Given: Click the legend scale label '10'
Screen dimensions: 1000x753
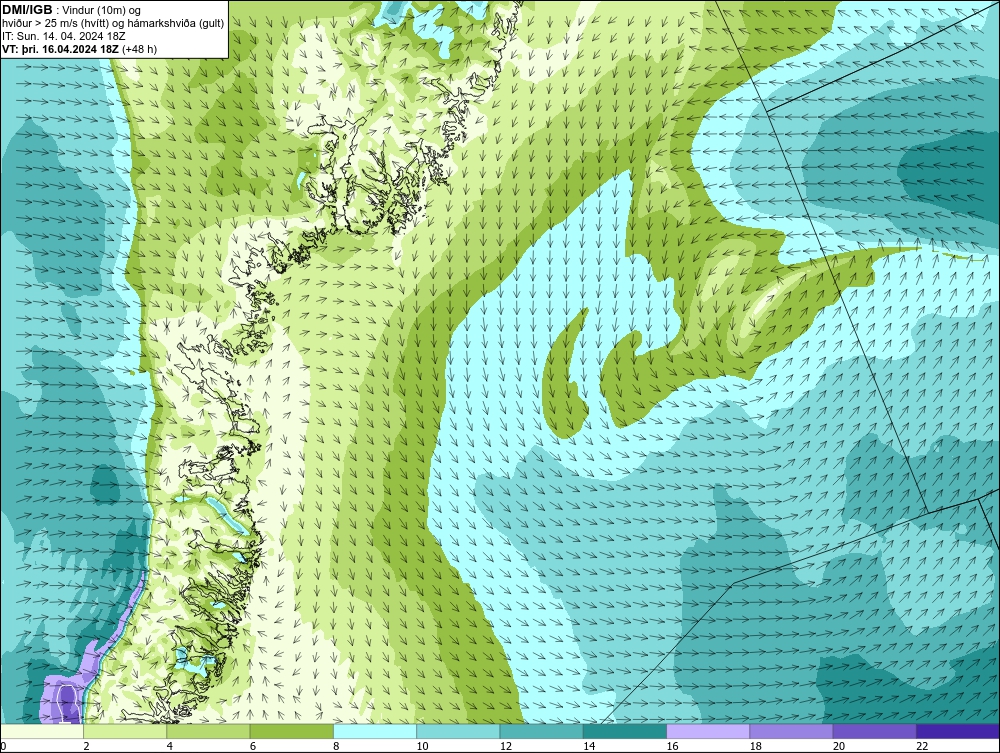Looking at the screenshot, I should [422, 746].
